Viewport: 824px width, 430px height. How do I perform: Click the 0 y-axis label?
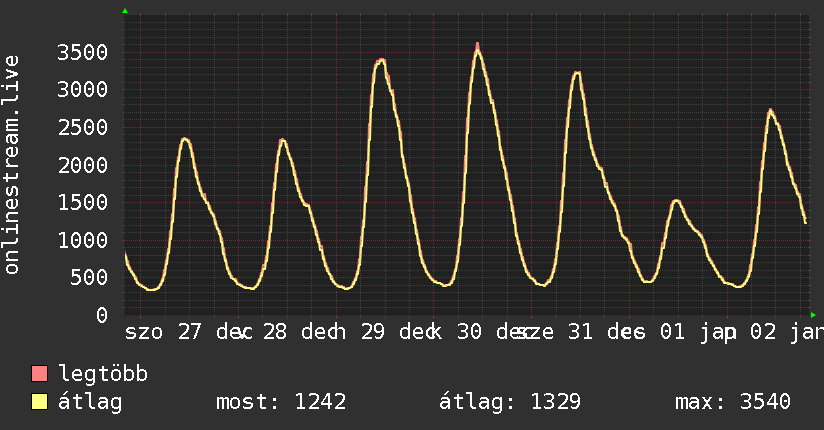coord(102,315)
